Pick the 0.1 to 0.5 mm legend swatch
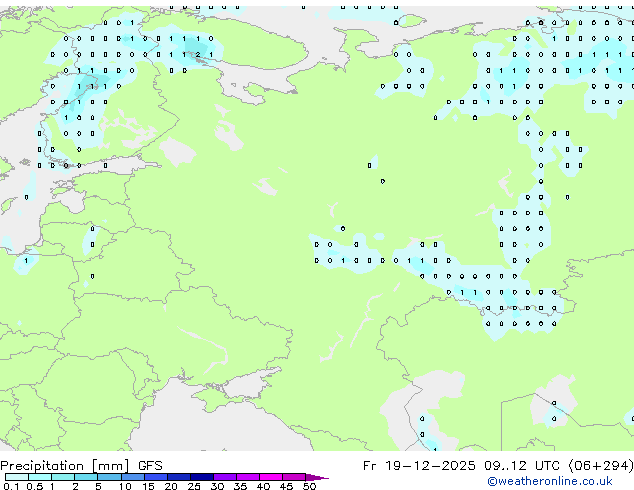Image resolution: width=634 pixels, height=490 pixels. (x=17, y=477)
